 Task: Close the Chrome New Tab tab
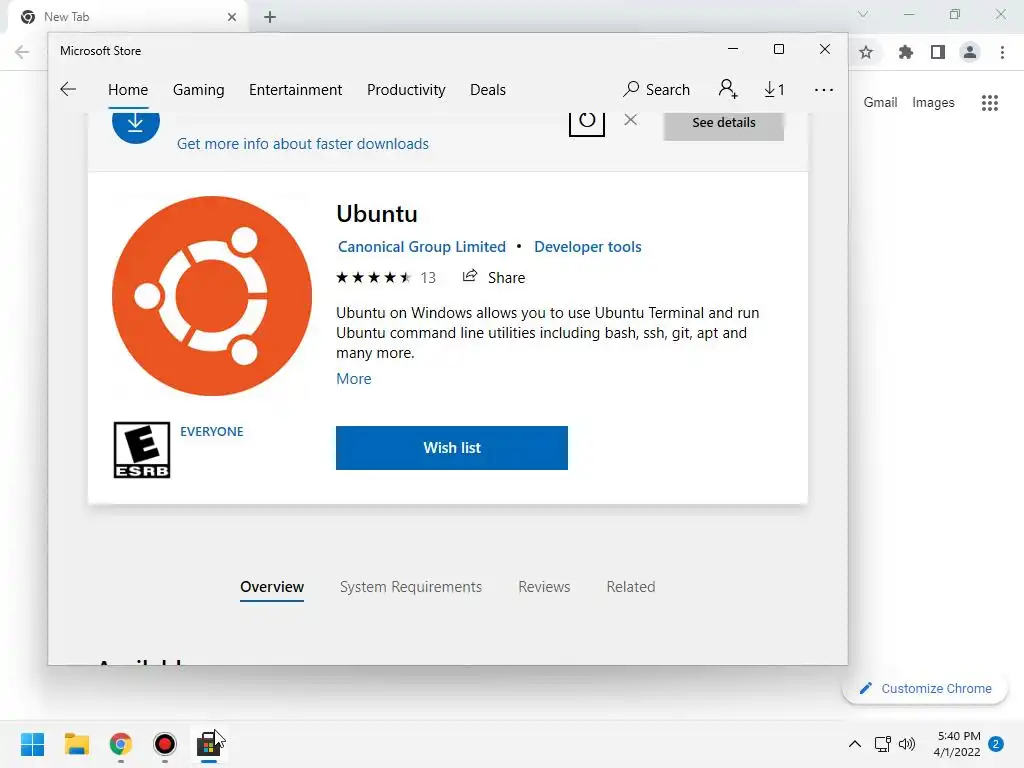tap(232, 17)
